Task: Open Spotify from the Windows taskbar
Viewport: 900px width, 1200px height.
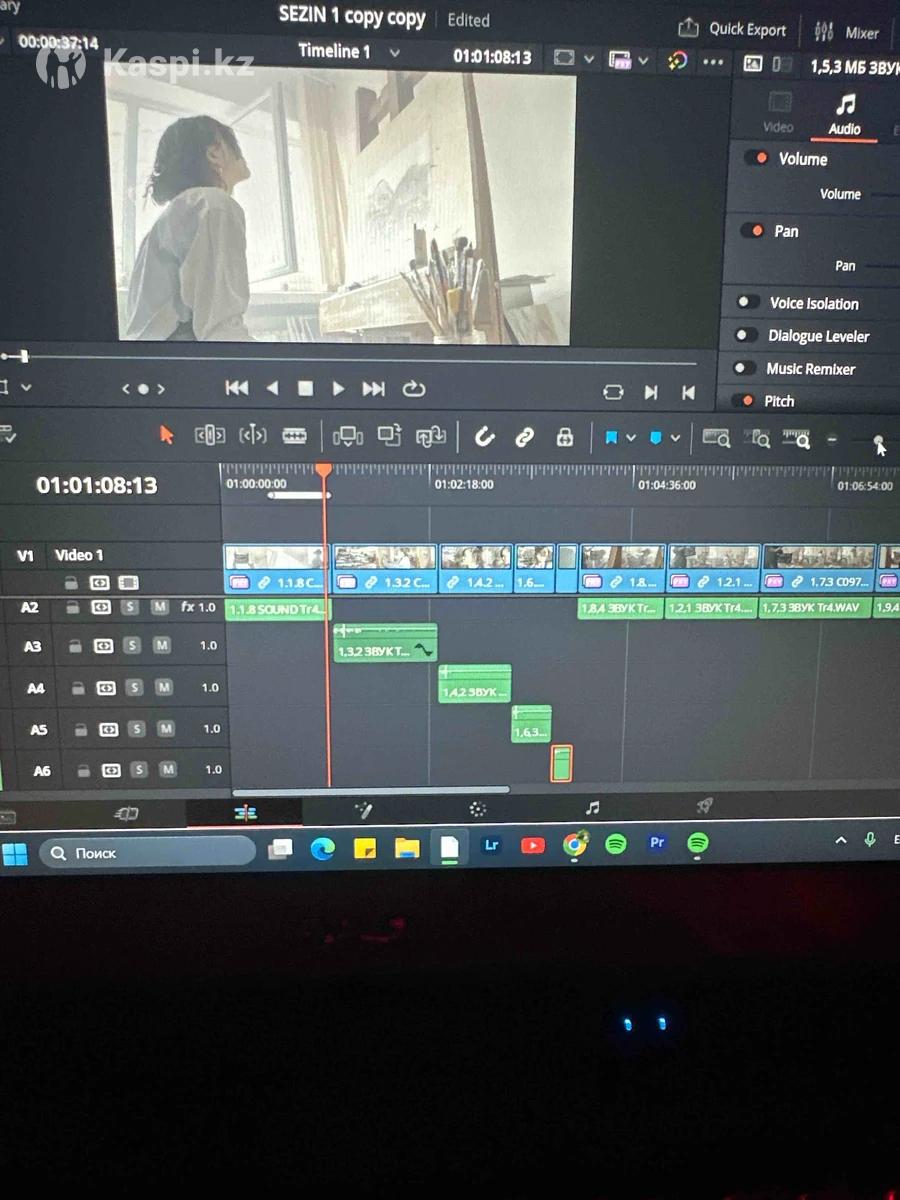Action: click(616, 845)
